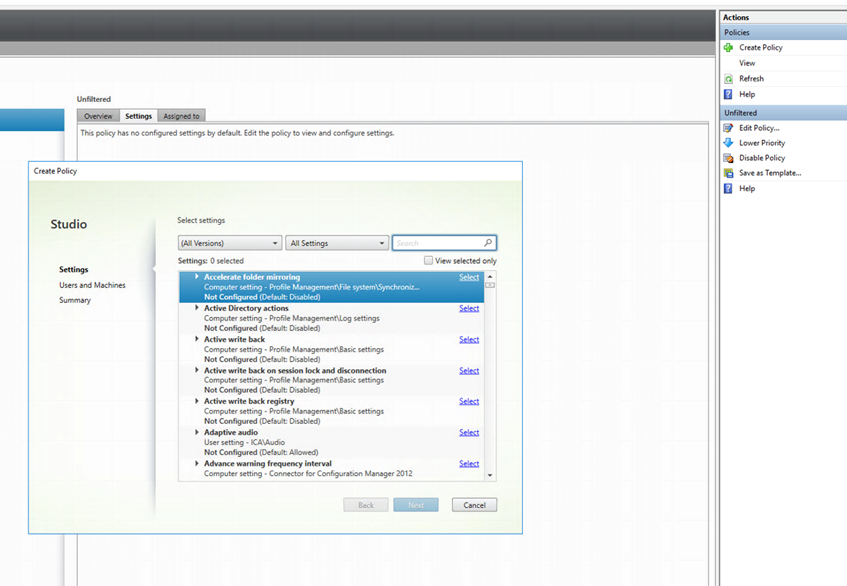Click Create Policy in Actions pane
Viewport: 847px width, 586px height.
[x=761, y=48]
